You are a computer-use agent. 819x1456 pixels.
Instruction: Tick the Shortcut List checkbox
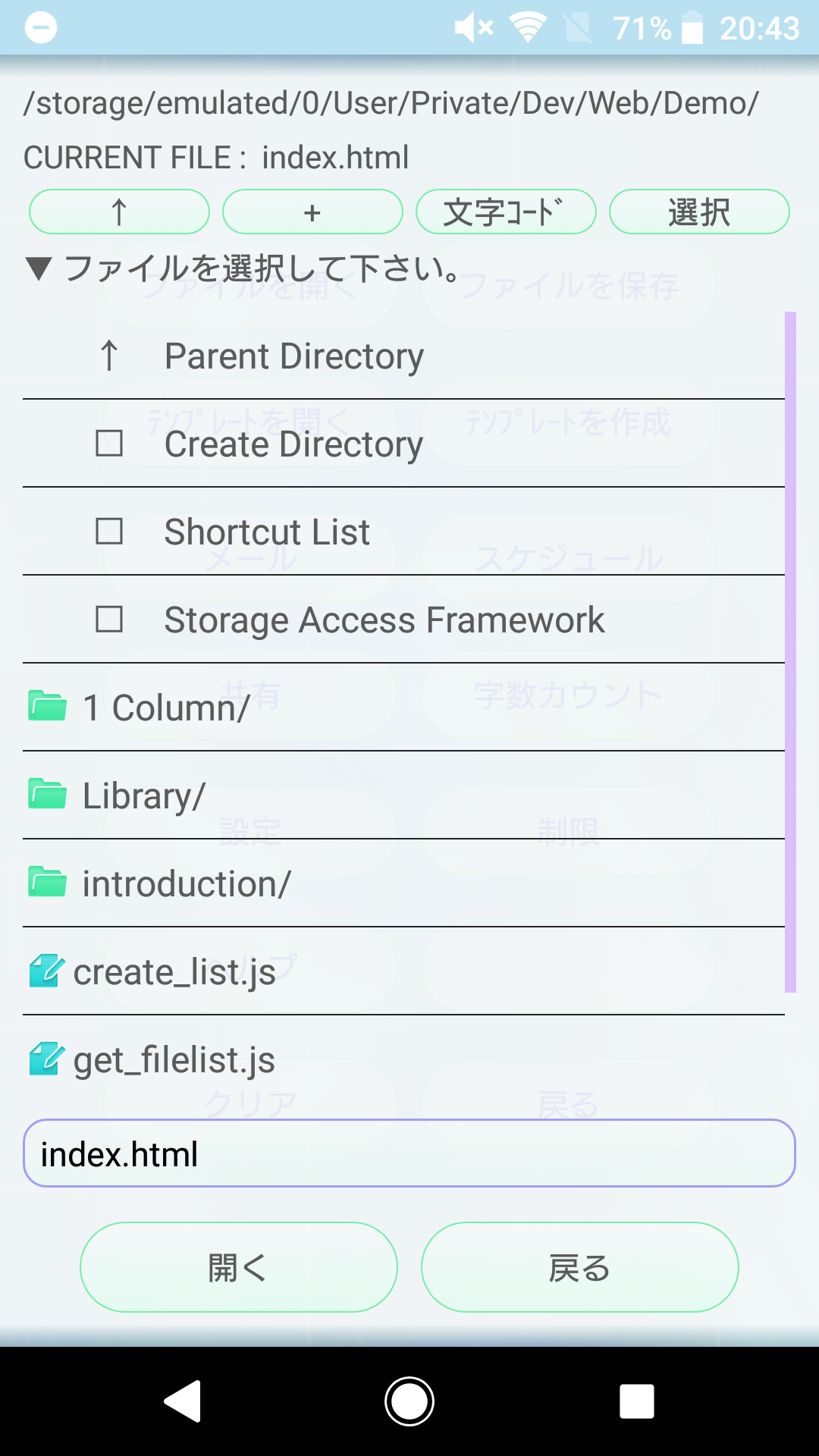(x=109, y=531)
